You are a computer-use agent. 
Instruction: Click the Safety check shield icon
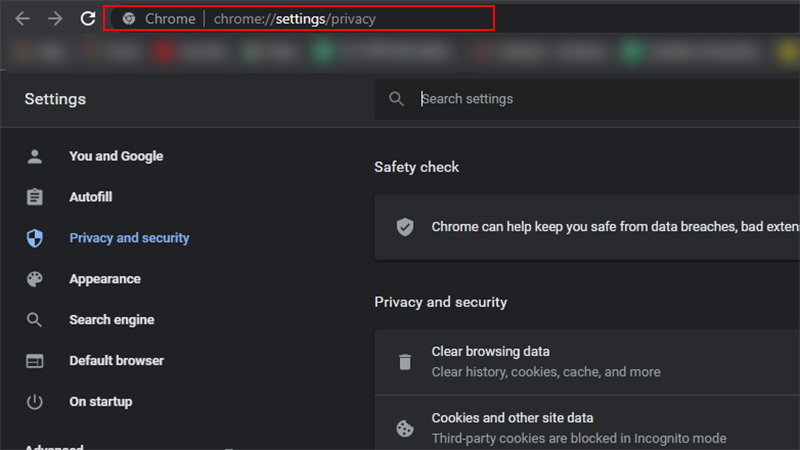pos(405,227)
